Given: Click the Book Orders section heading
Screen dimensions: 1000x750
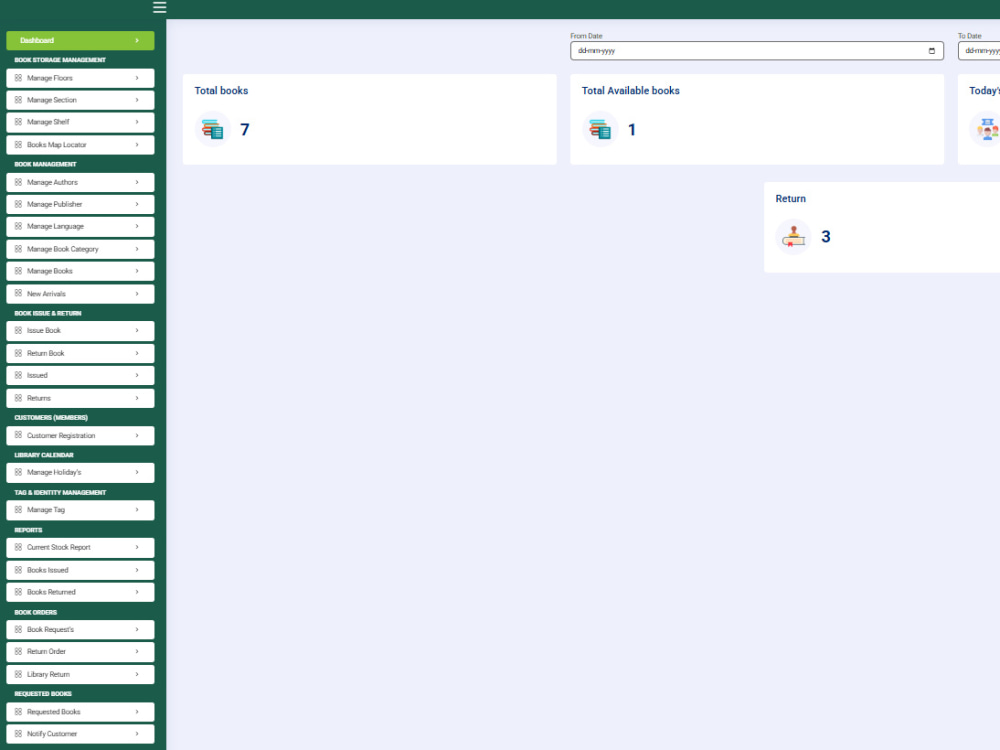Looking at the screenshot, I should coord(36,612).
